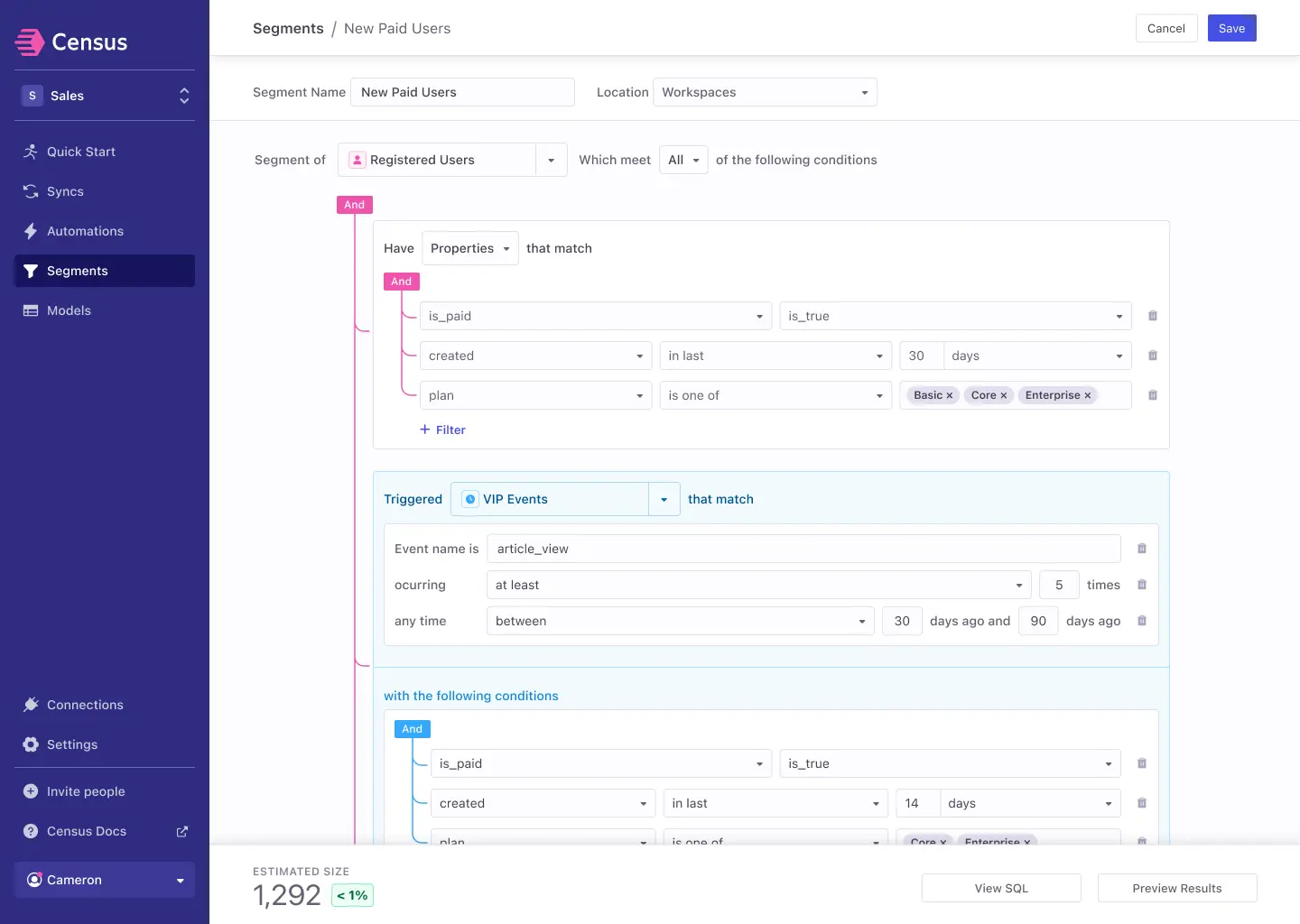Open Models in the sidebar

(68, 310)
